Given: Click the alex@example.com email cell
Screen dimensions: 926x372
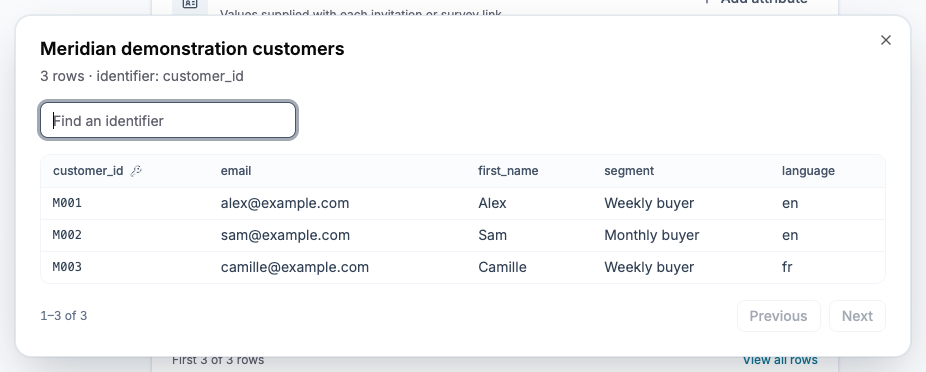Looking at the screenshot, I should point(285,203).
